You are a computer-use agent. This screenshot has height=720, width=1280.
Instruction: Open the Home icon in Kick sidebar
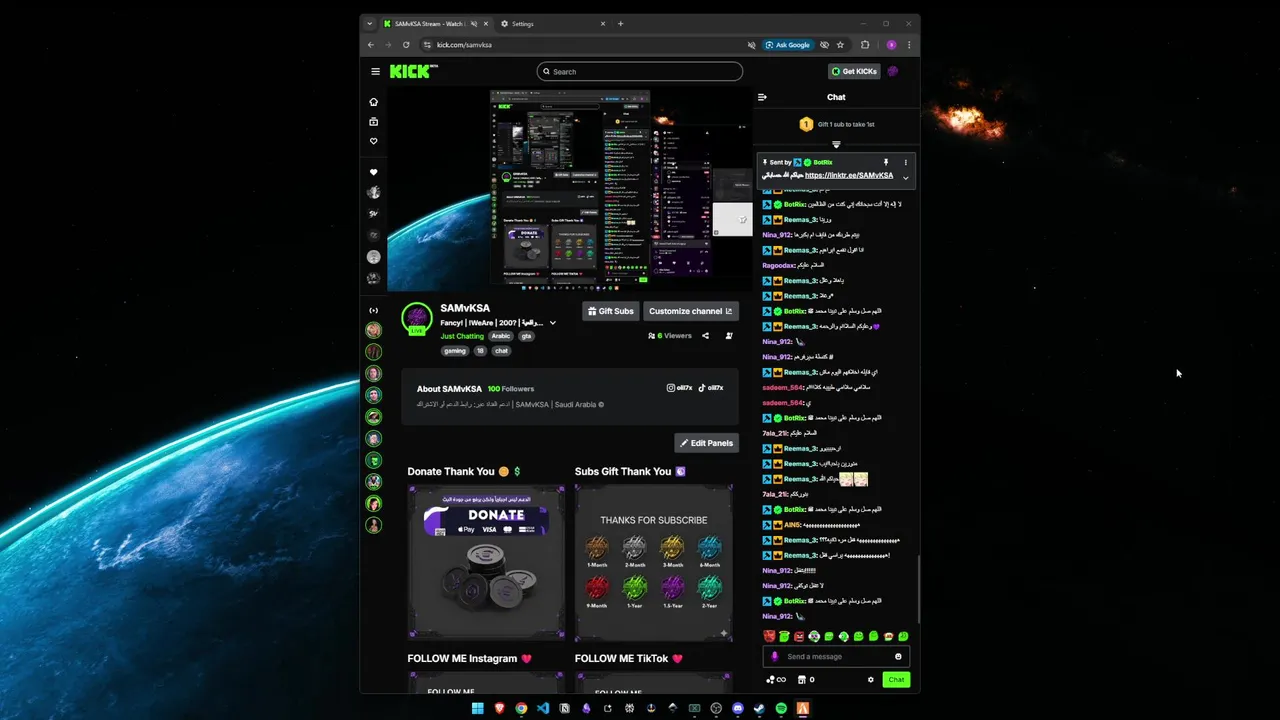pos(374,102)
